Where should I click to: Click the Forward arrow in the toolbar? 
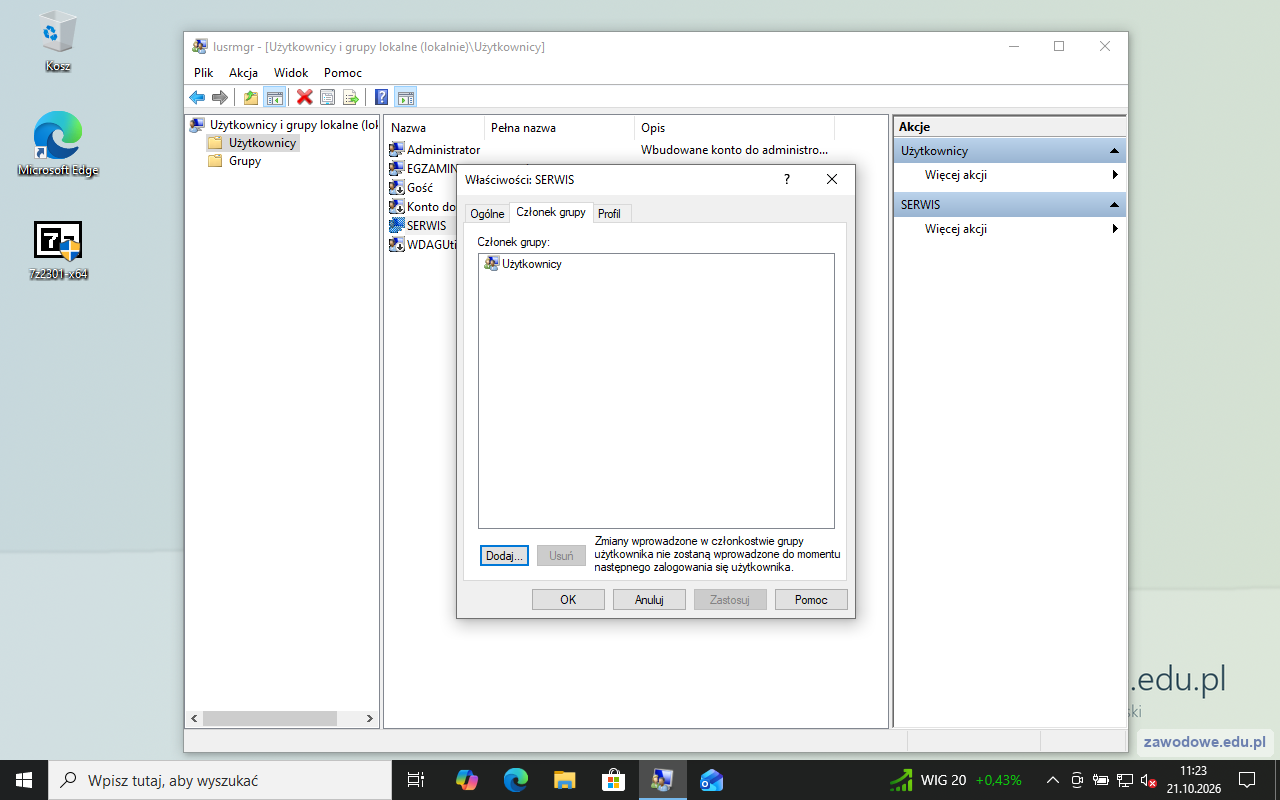pyautogui.click(x=220, y=97)
